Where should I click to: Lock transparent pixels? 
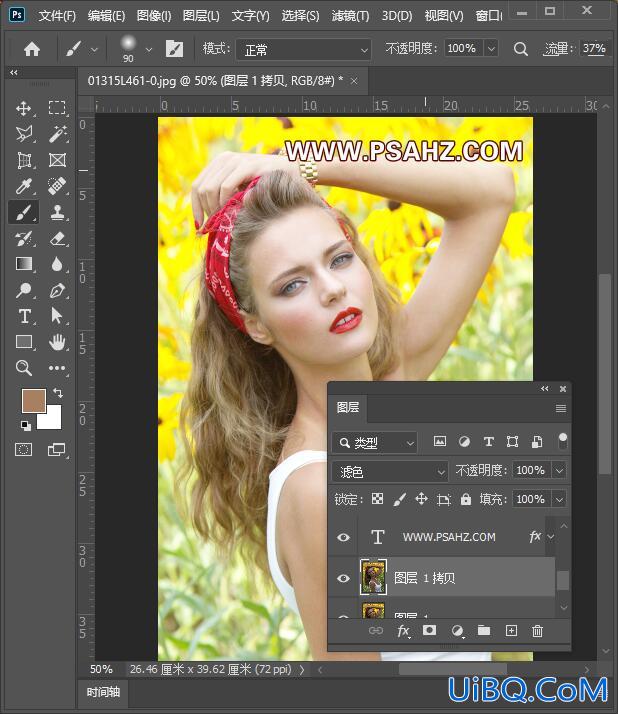(x=377, y=499)
